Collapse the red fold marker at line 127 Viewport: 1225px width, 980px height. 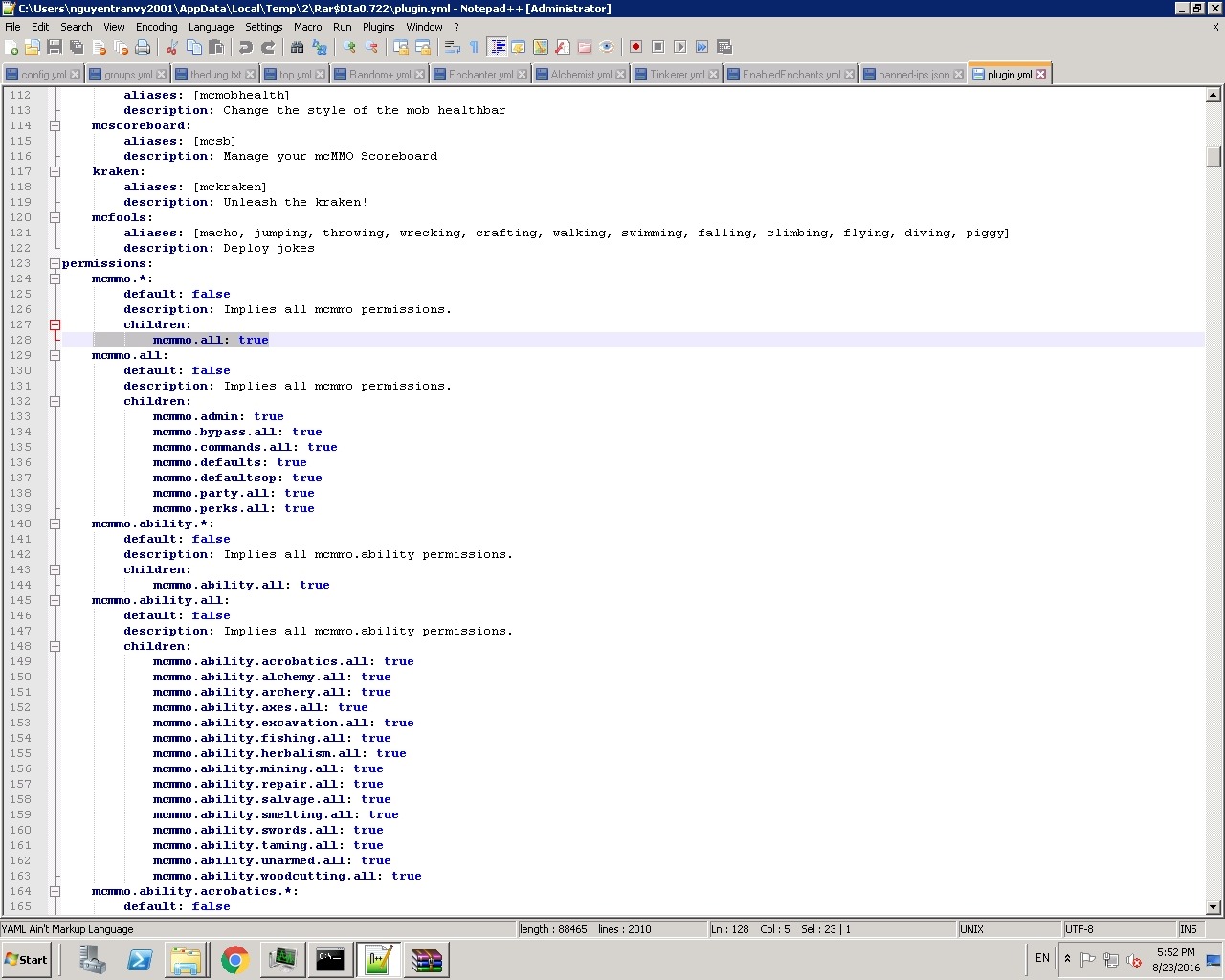click(x=55, y=324)
